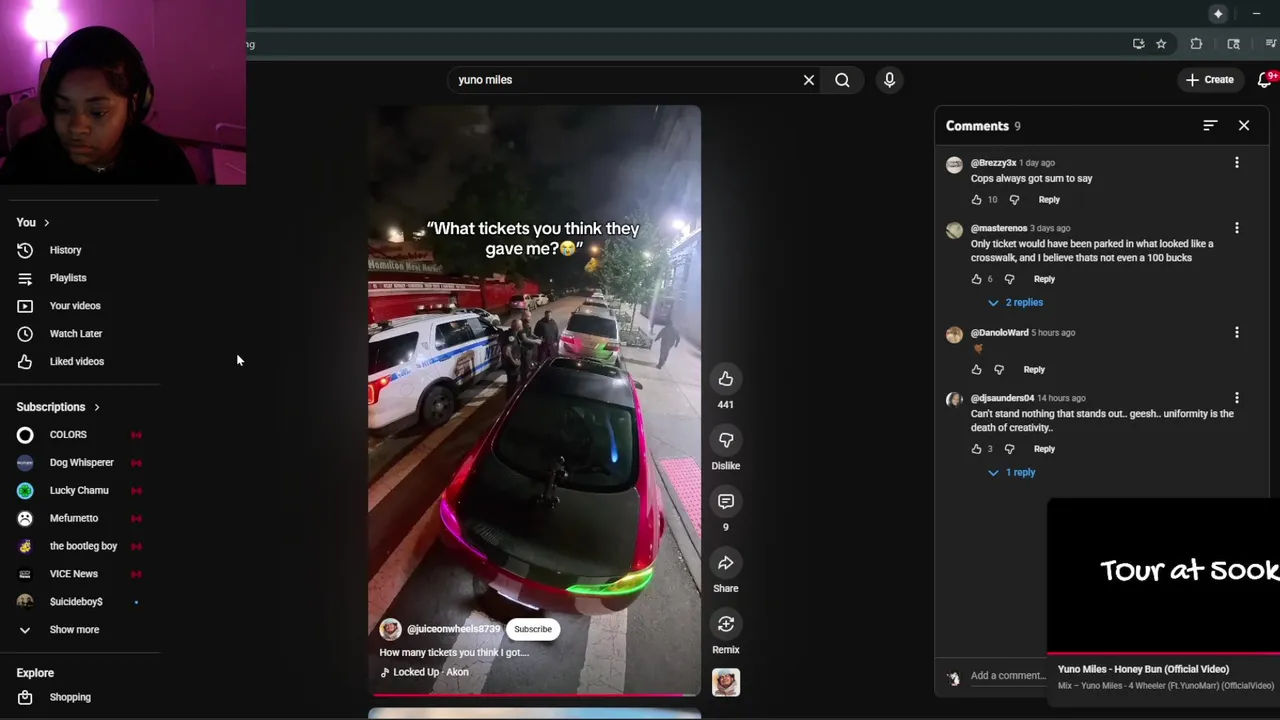Like the @DanoloWard comment

tap(977, 370)
